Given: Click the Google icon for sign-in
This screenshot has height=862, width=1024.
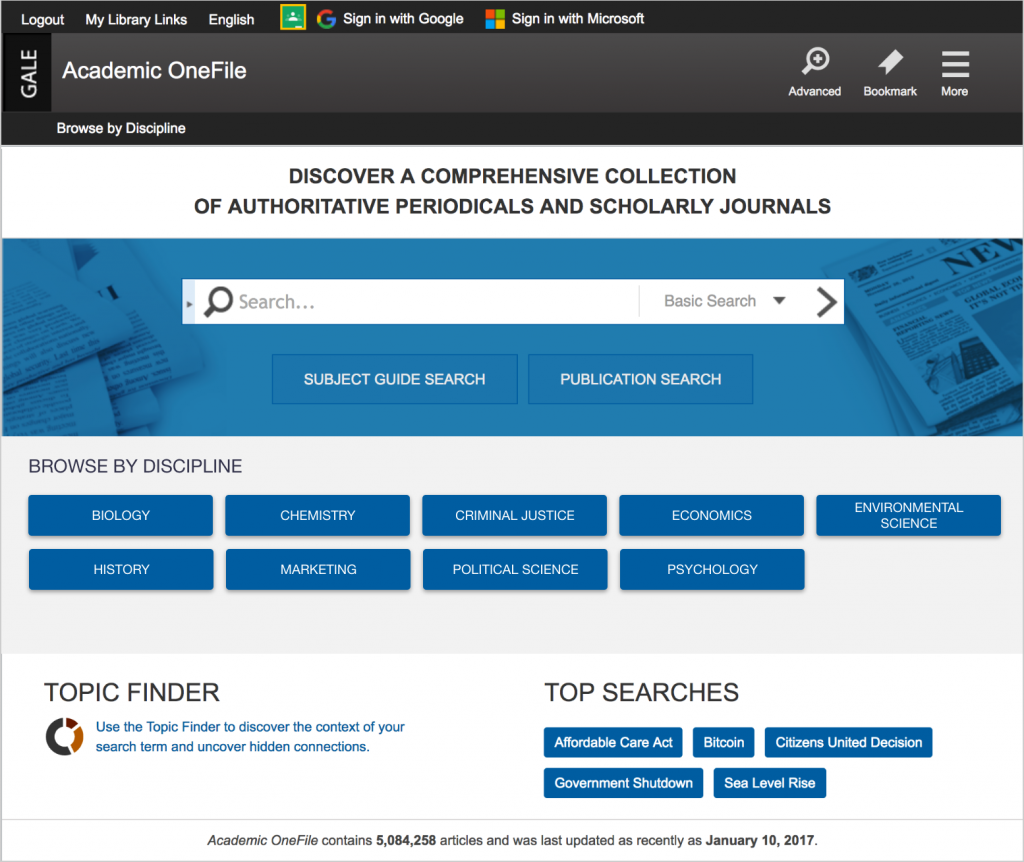Looking at the screenshot, I should point(326,17).
